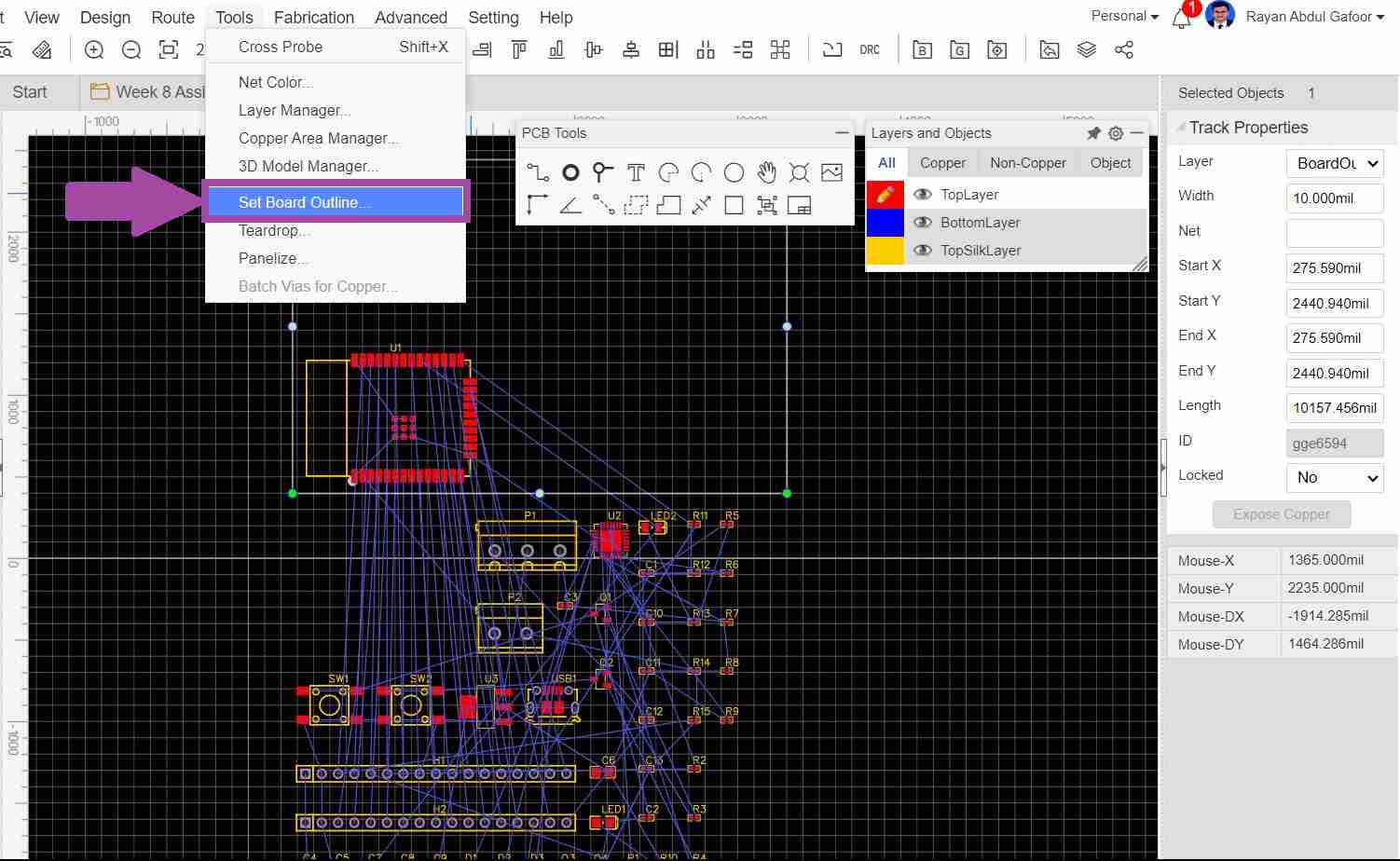Click the Expose Copper button
The height and width of the screenshot is (861, 1400).
click(x=1281, y=514)
